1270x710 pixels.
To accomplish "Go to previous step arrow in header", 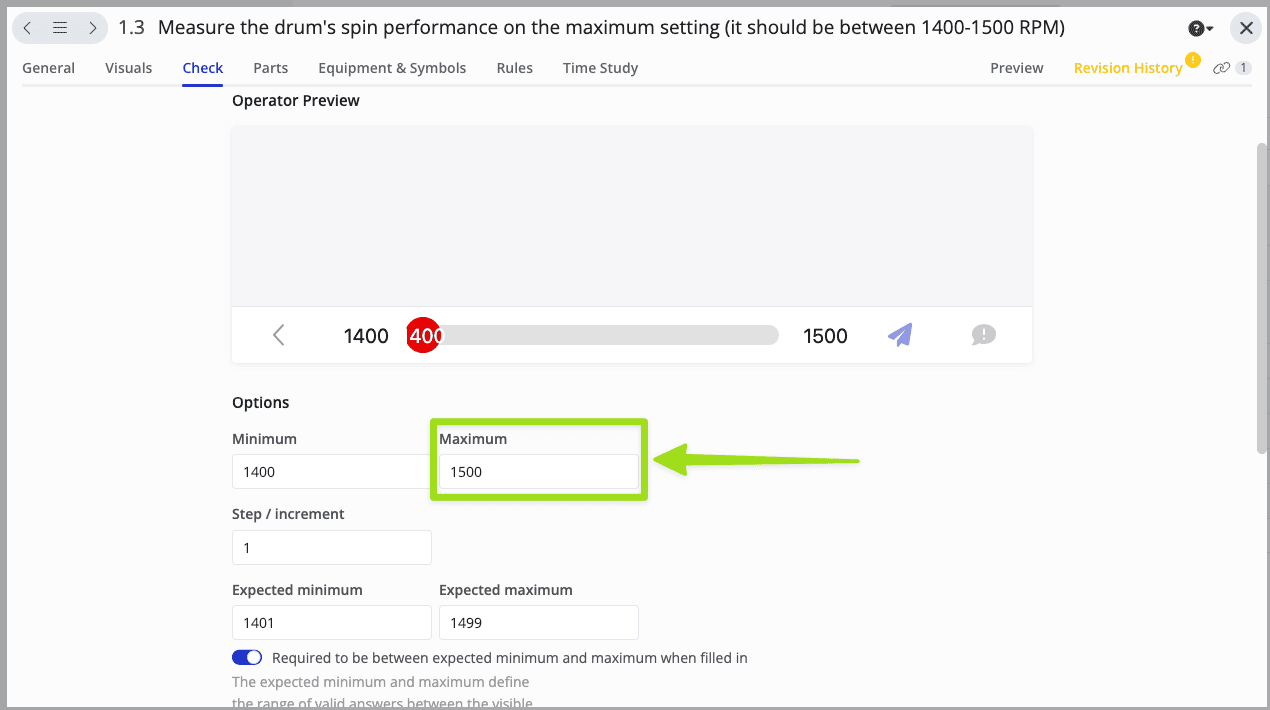I will (28, 28).
